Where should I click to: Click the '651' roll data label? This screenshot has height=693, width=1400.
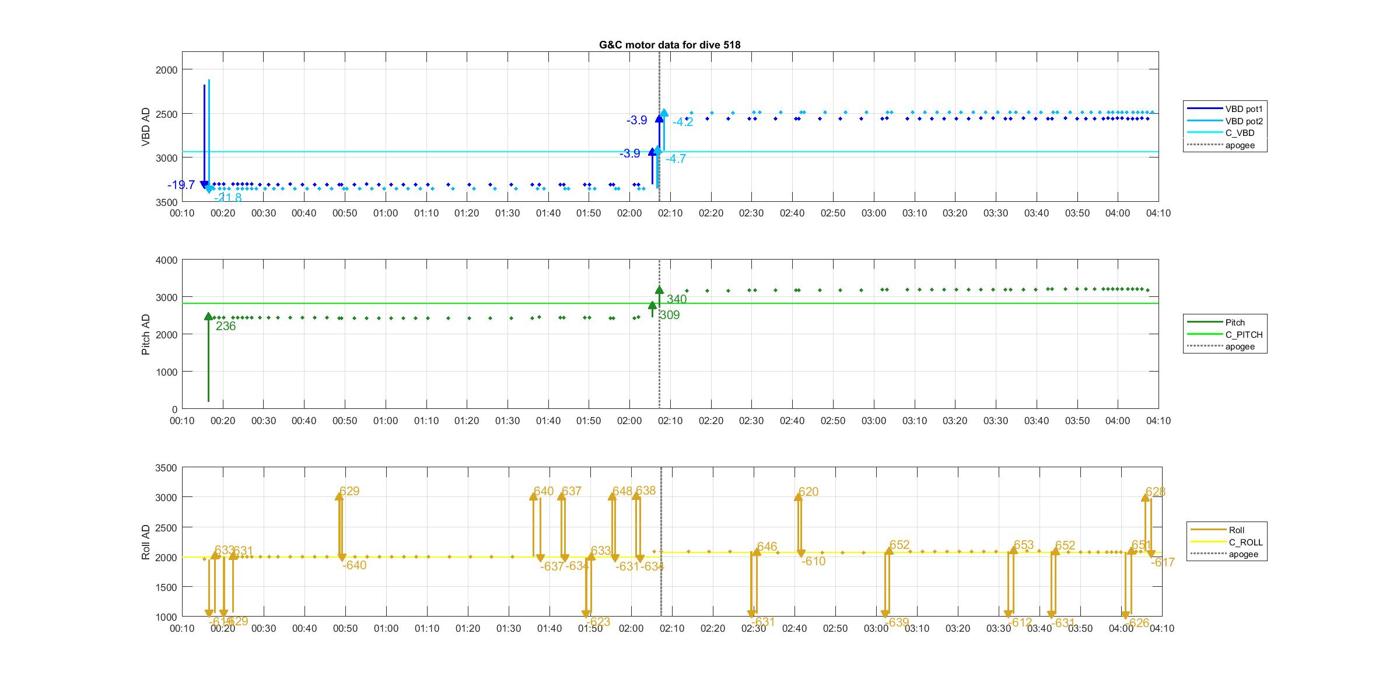point(1141,545)
